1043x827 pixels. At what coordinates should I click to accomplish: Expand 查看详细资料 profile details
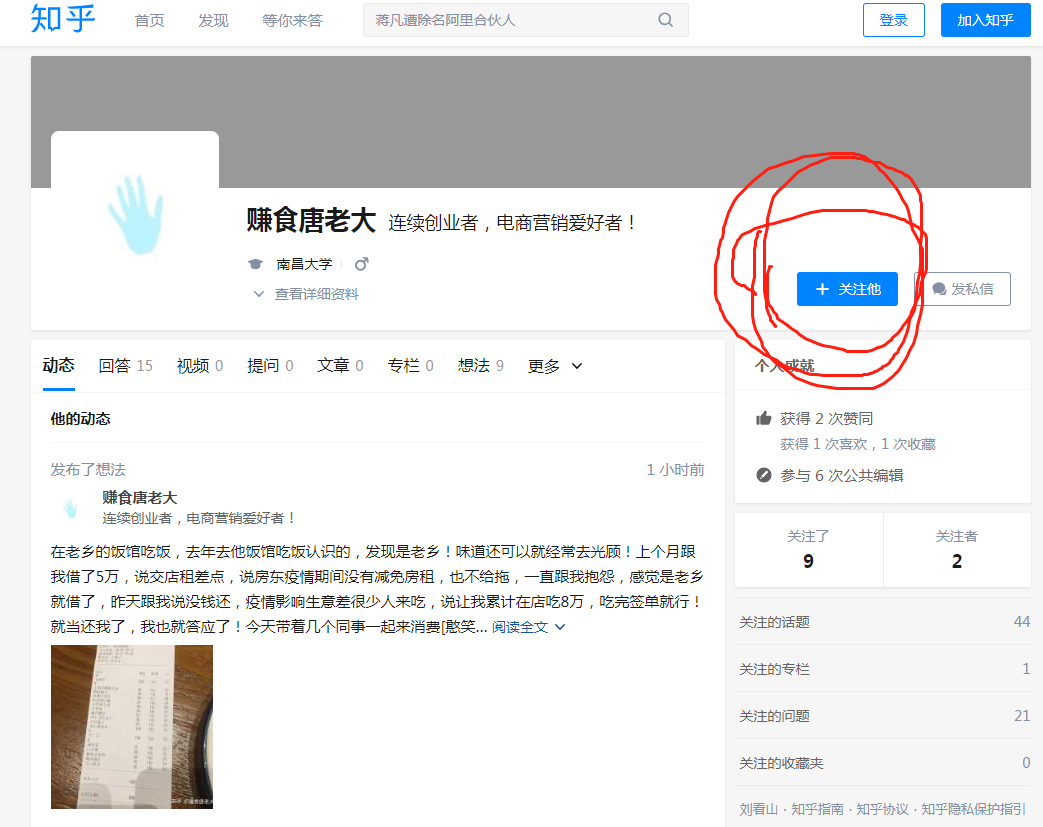tap(306, 294)
